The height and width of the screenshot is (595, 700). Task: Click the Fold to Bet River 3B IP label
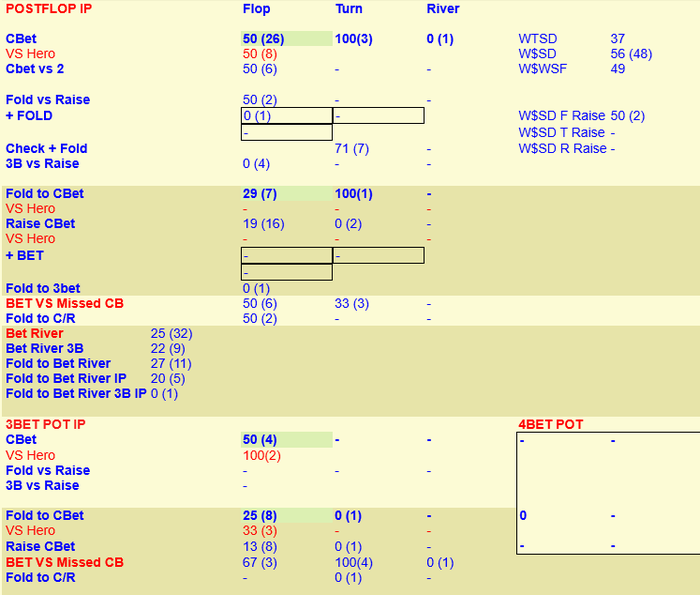click(76, 394)
